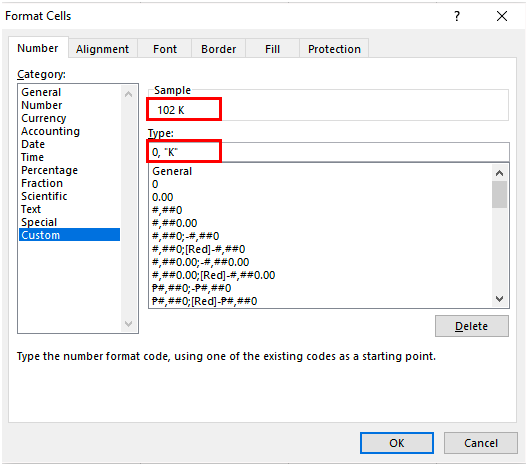Click category list scroll up arrow
Screen dimensions: 527x464
[x=128, y=94]
